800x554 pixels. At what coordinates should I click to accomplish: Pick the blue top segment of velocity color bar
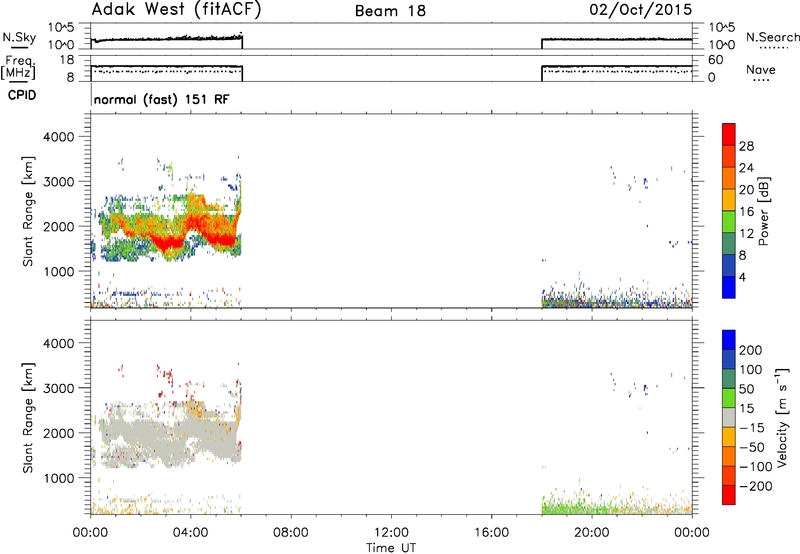coord(729,340)
